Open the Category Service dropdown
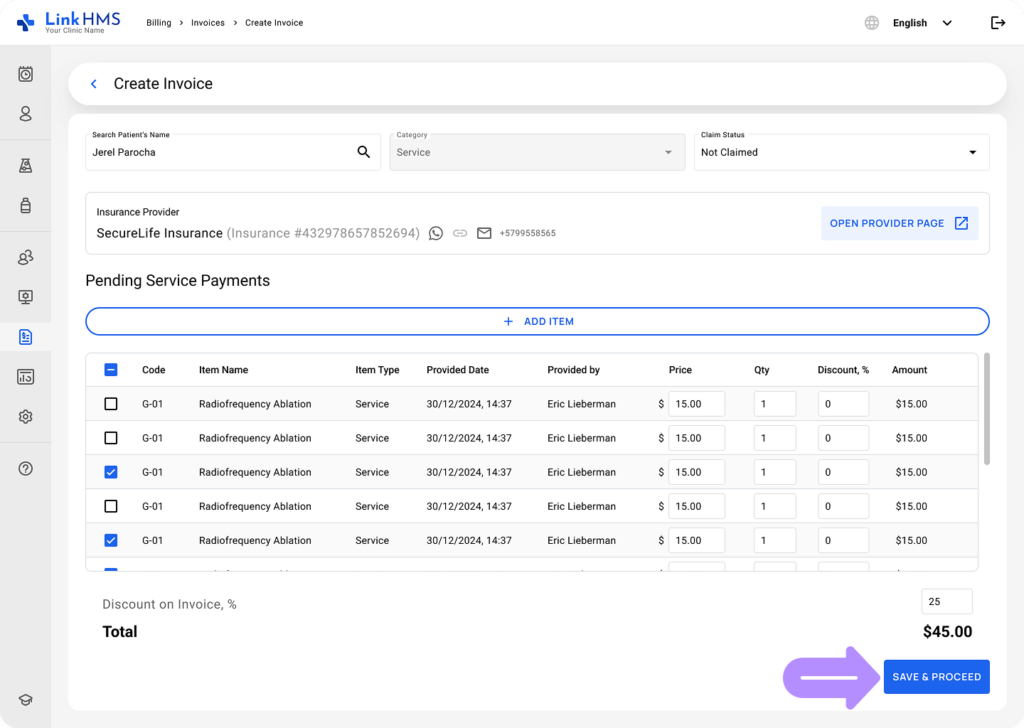 tap(537, 152)
